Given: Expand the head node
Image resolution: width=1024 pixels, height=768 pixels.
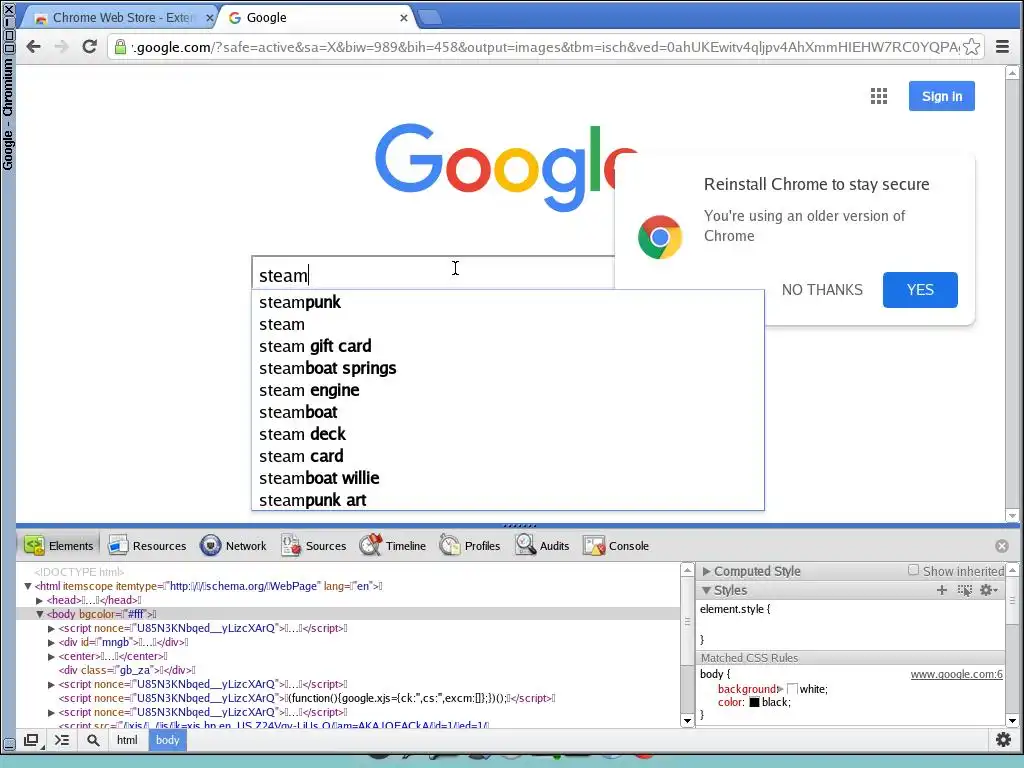Looking at the screenshot, I should [39, 600].
